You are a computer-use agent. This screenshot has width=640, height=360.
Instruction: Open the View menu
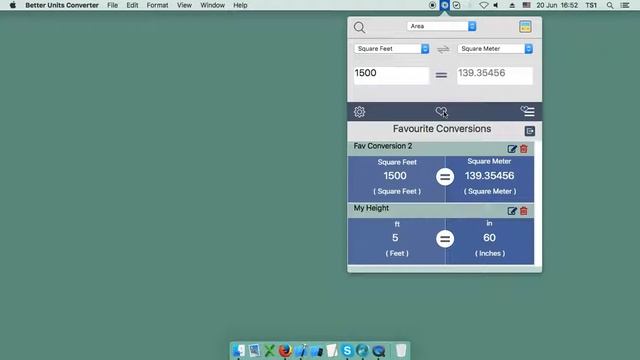pyautogui.click(x=184, y=5)
